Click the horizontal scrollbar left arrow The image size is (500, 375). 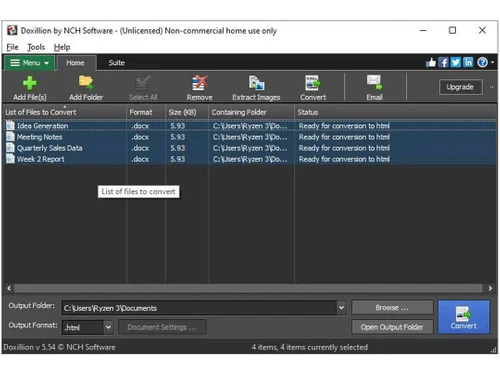point(9,288)
